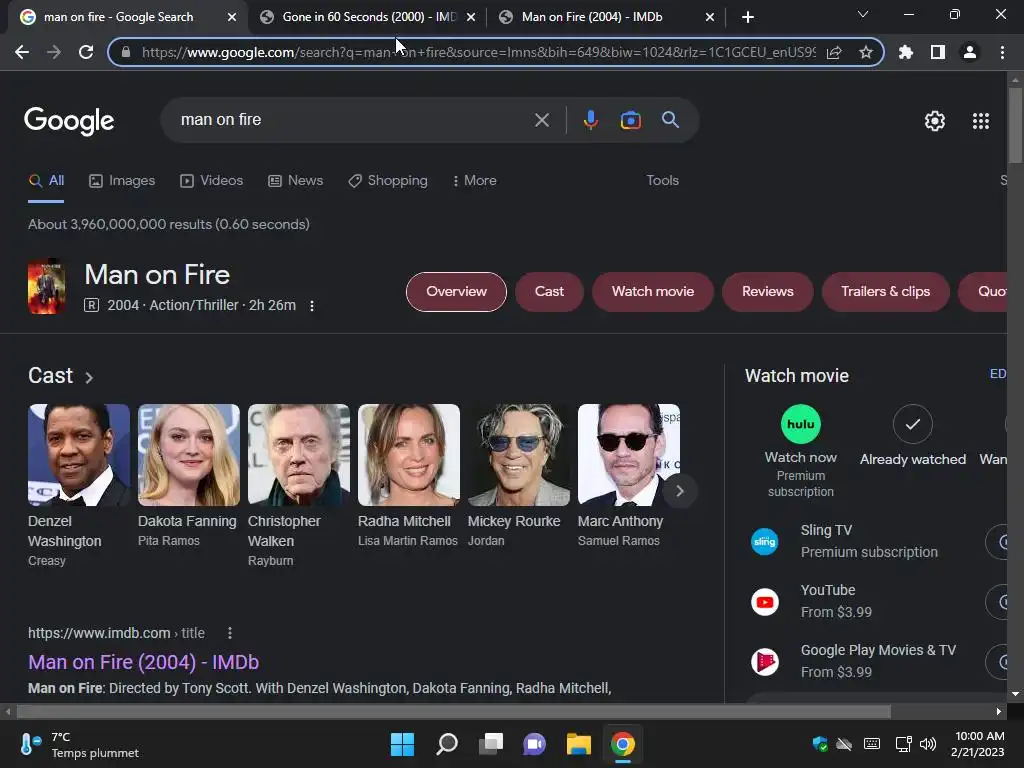Select Denzel Washington cast photo
This screenshot has height=768, width=1024.
pos(78,455)
